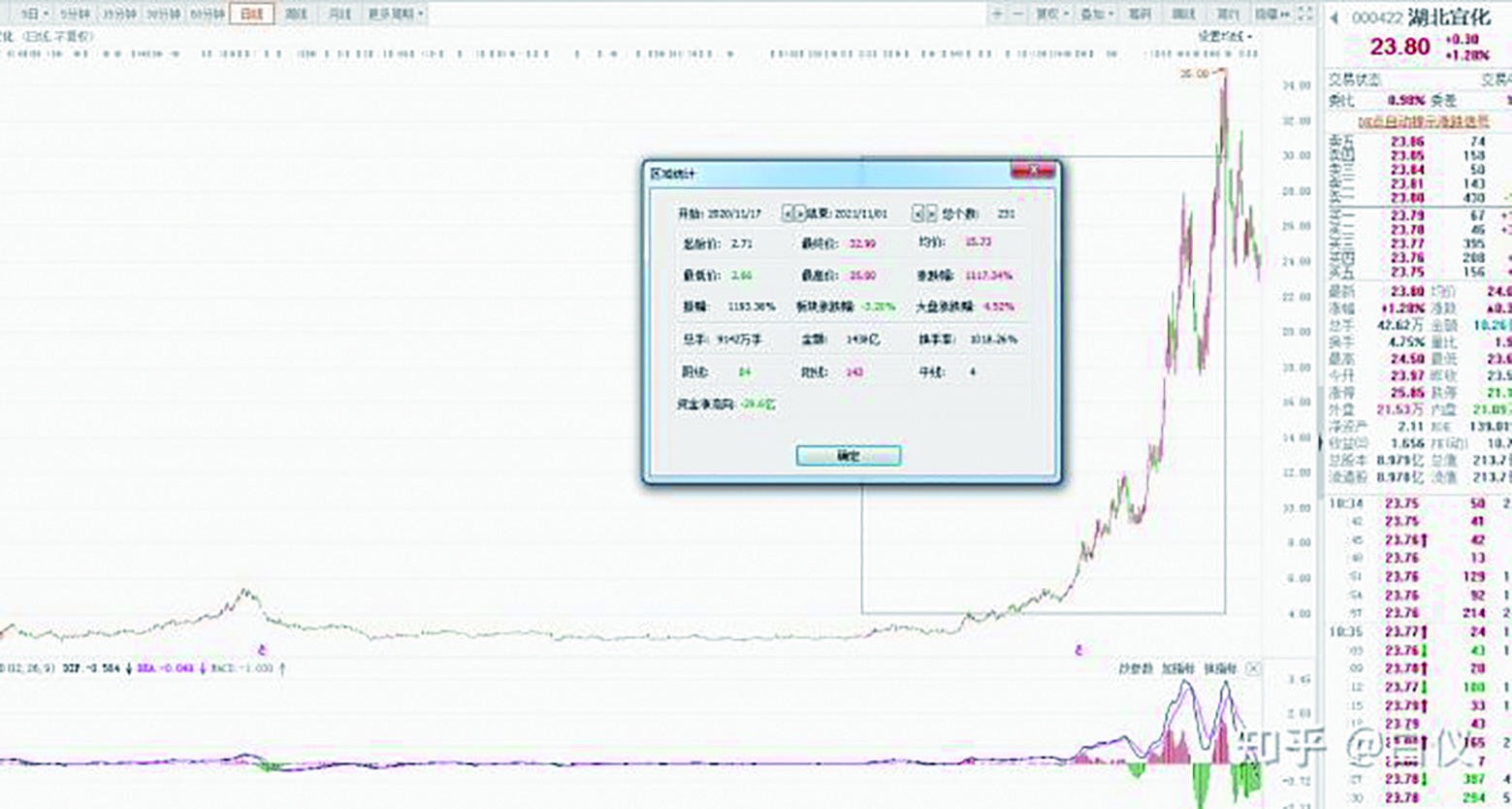Click the orange auto-alert link
Screen dimensions: 1512x809
pyautogui.click(x=1424, y=121)
